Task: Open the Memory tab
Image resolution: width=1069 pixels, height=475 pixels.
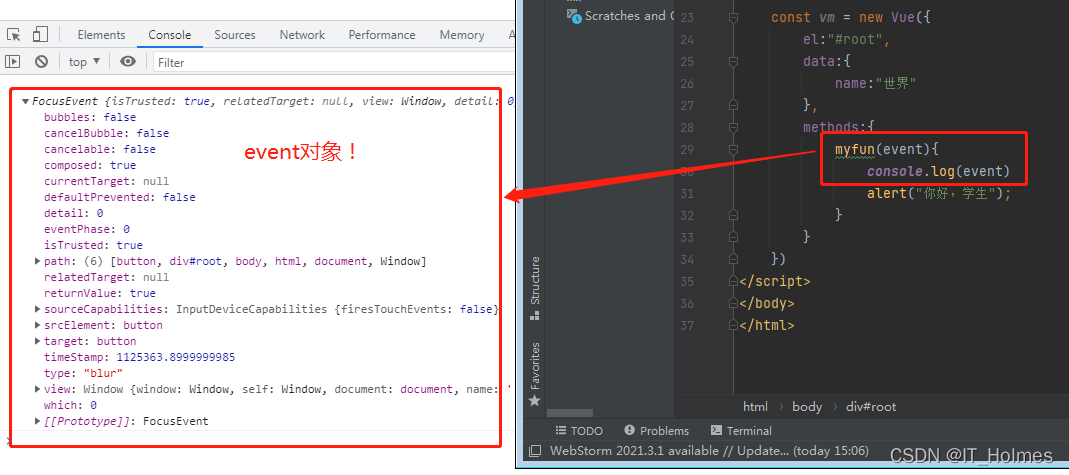Action: pyautogui.click(x=462, y=35)
